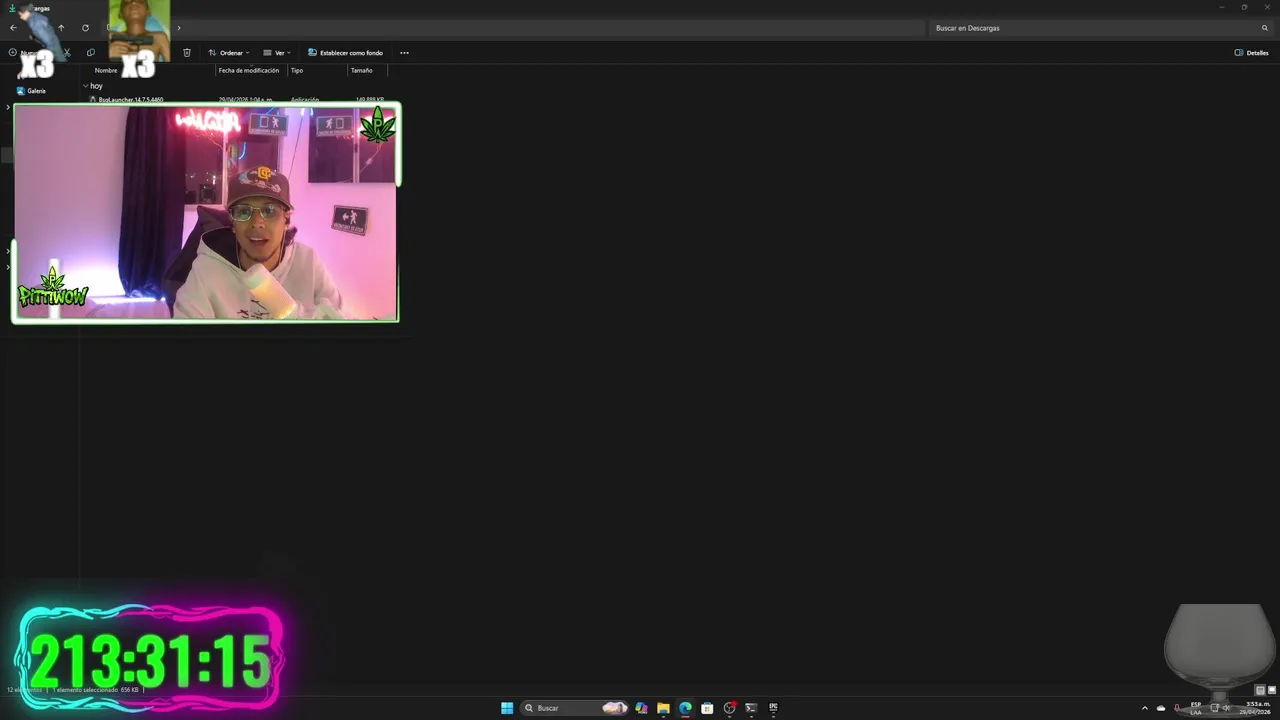The width and height of the screenshot is (1280, 720).
Task: Open Epic Games Launcher from taskbar
Action: pyautogui.click(x=773, y=708)
